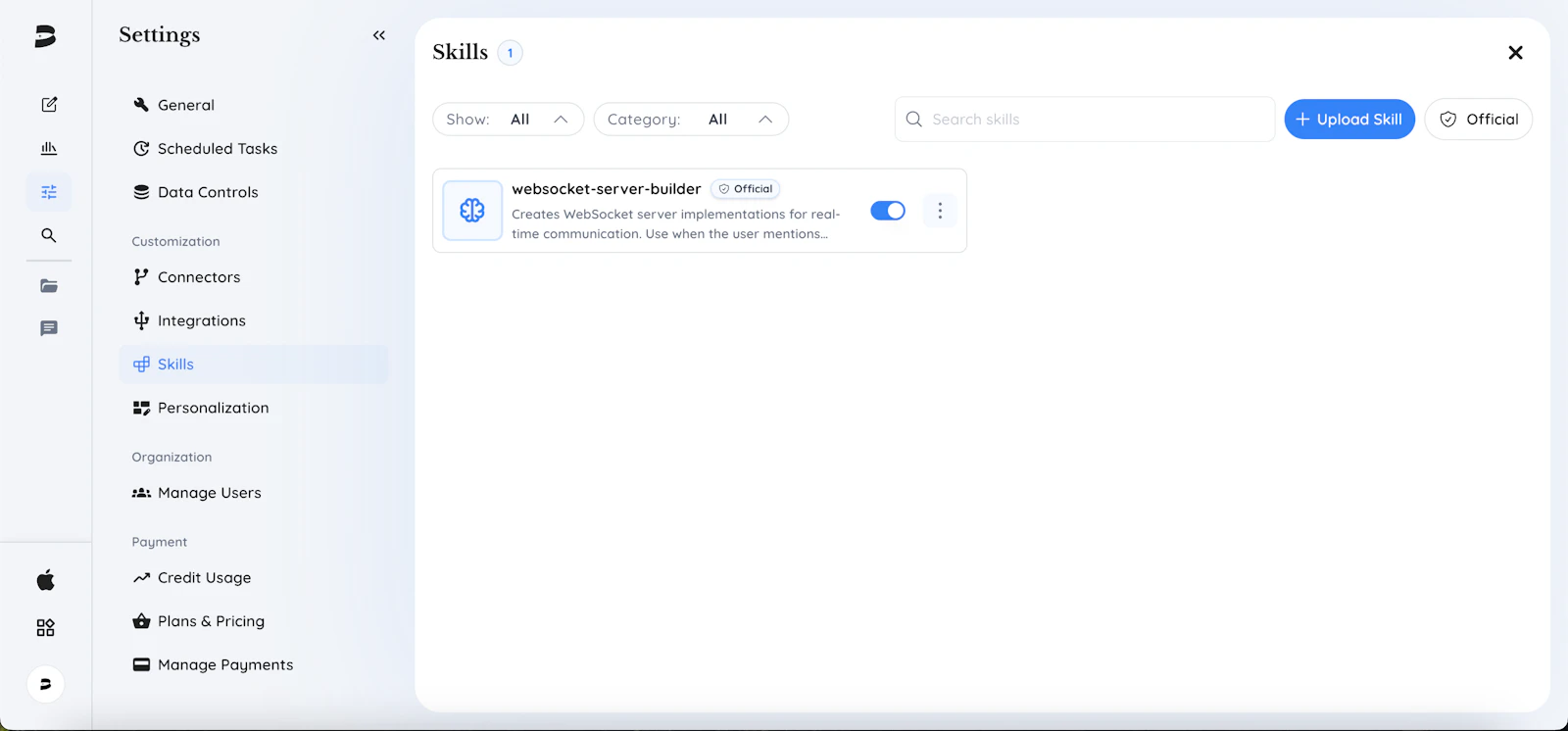Click the Organization section label
The width and height of the screenshot is (1568, 731).
coord(172,458)
